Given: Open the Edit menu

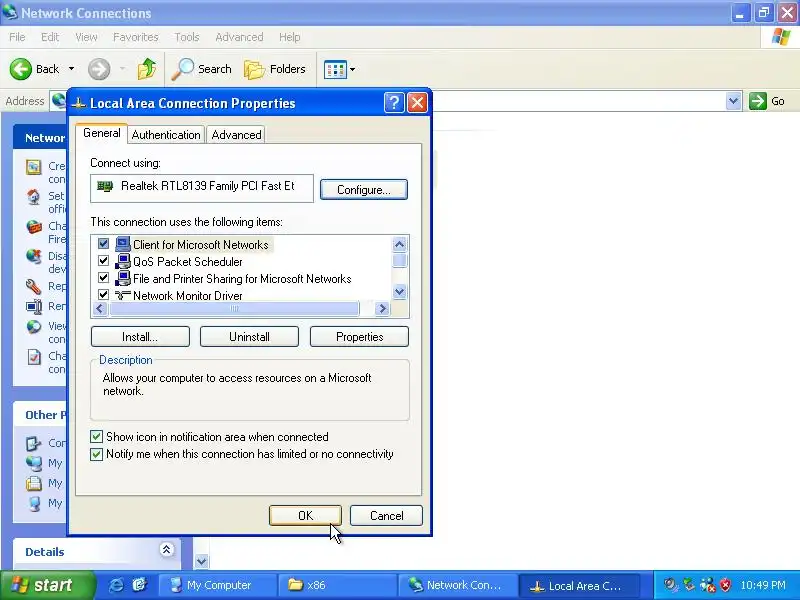Looking at the screenshot, I should point(49,37).
